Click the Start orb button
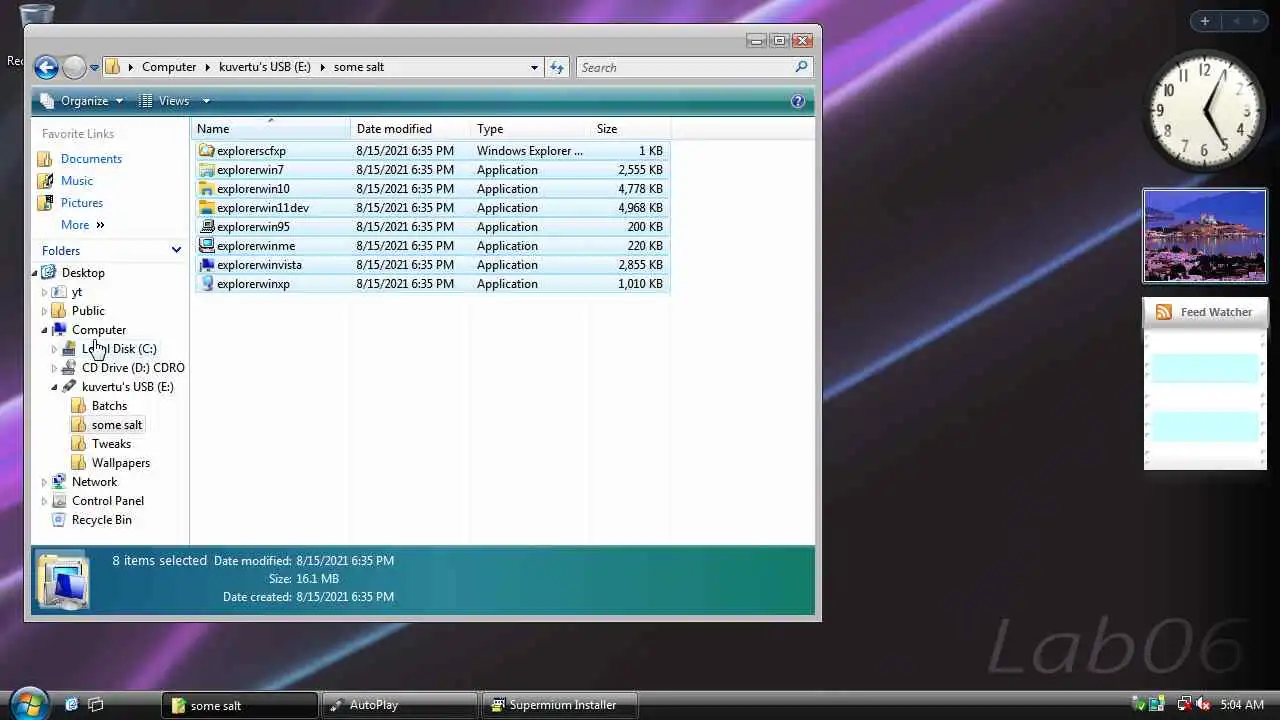Image resolution: width=1280 pixels, height=720 pixels. tap(28, 703)
